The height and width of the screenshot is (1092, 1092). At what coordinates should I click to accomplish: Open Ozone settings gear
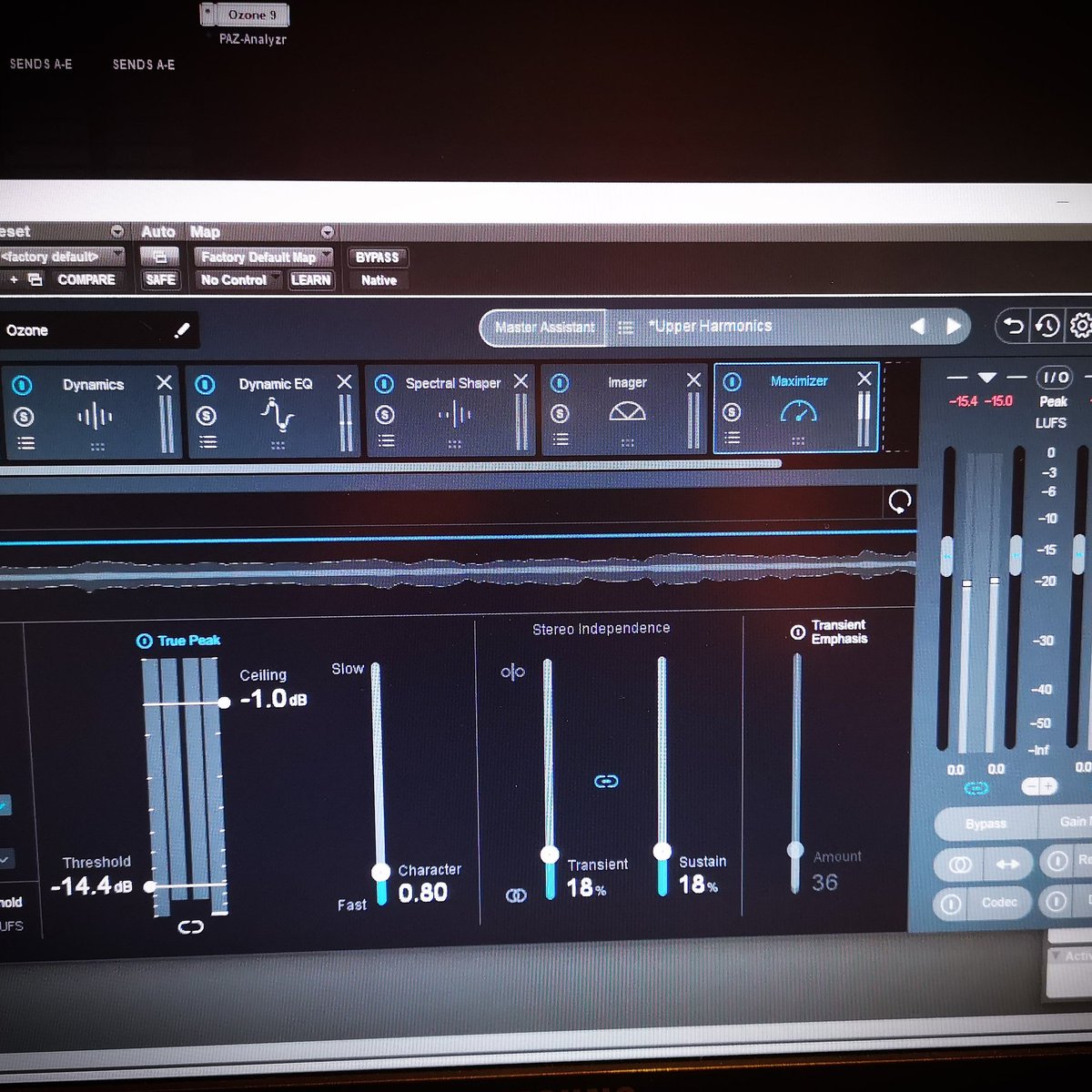1081,325
